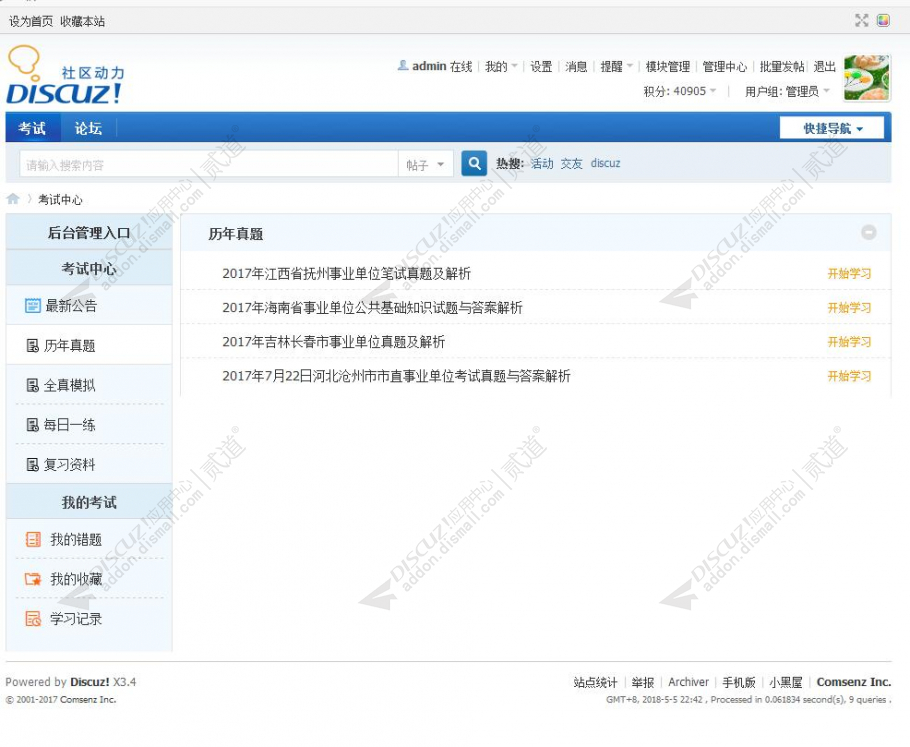910x747 pixels.
Task: Collapse the 历年真题 panel with round button
Action: coord(869,232)
